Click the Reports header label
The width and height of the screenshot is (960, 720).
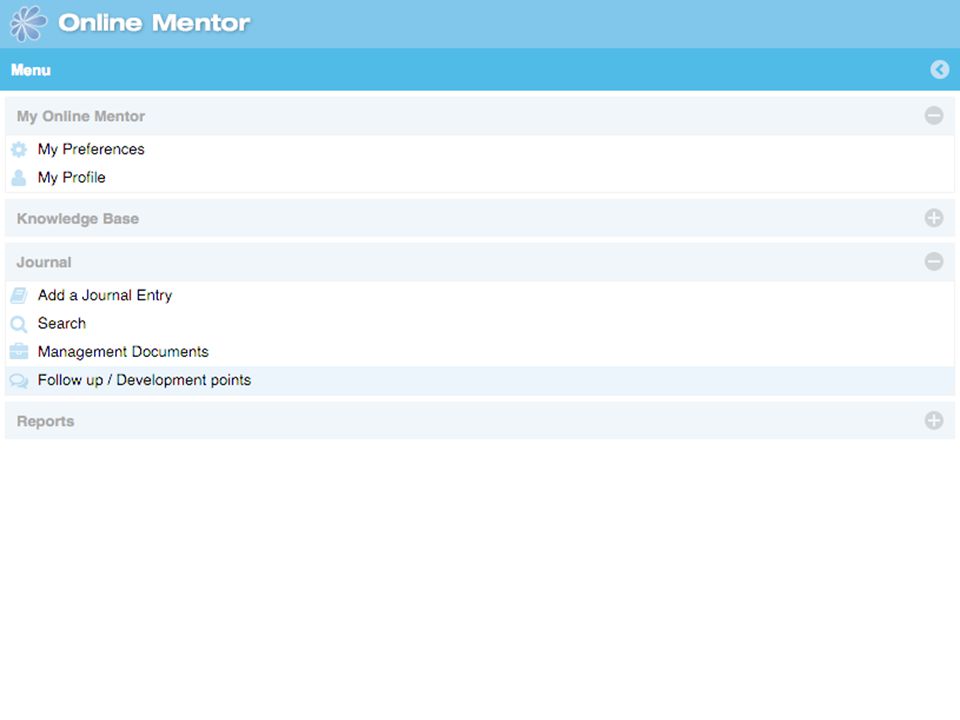[45, 421]
